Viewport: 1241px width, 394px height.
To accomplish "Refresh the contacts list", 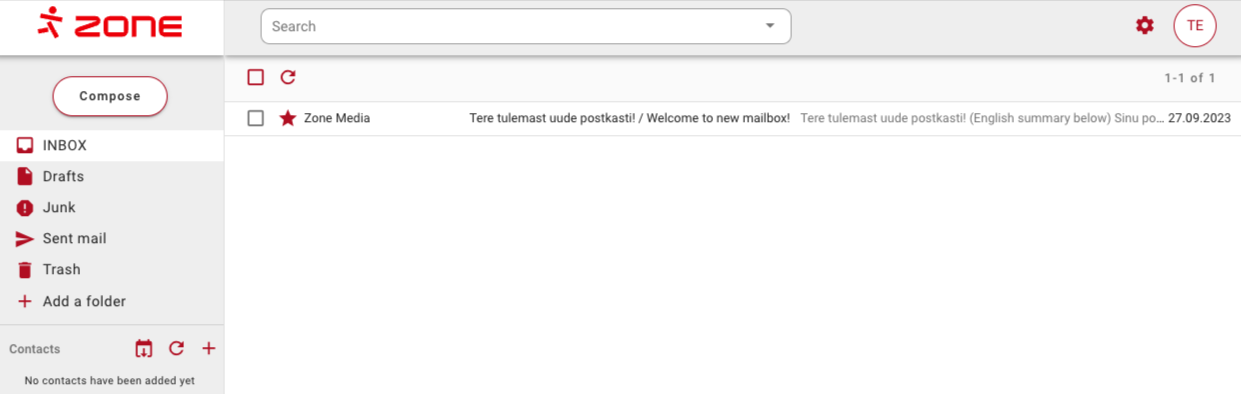I will 176,349.
